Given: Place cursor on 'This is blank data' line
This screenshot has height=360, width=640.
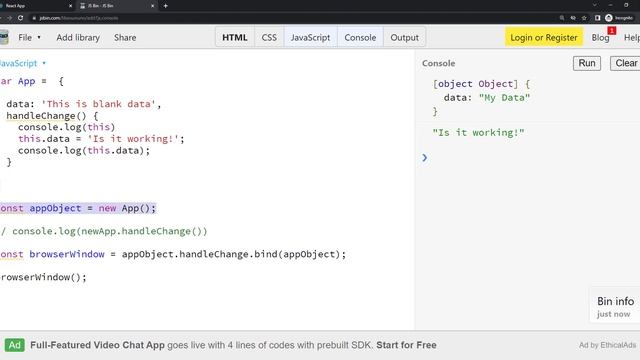Looking at the screenshot, I should 84,104.
